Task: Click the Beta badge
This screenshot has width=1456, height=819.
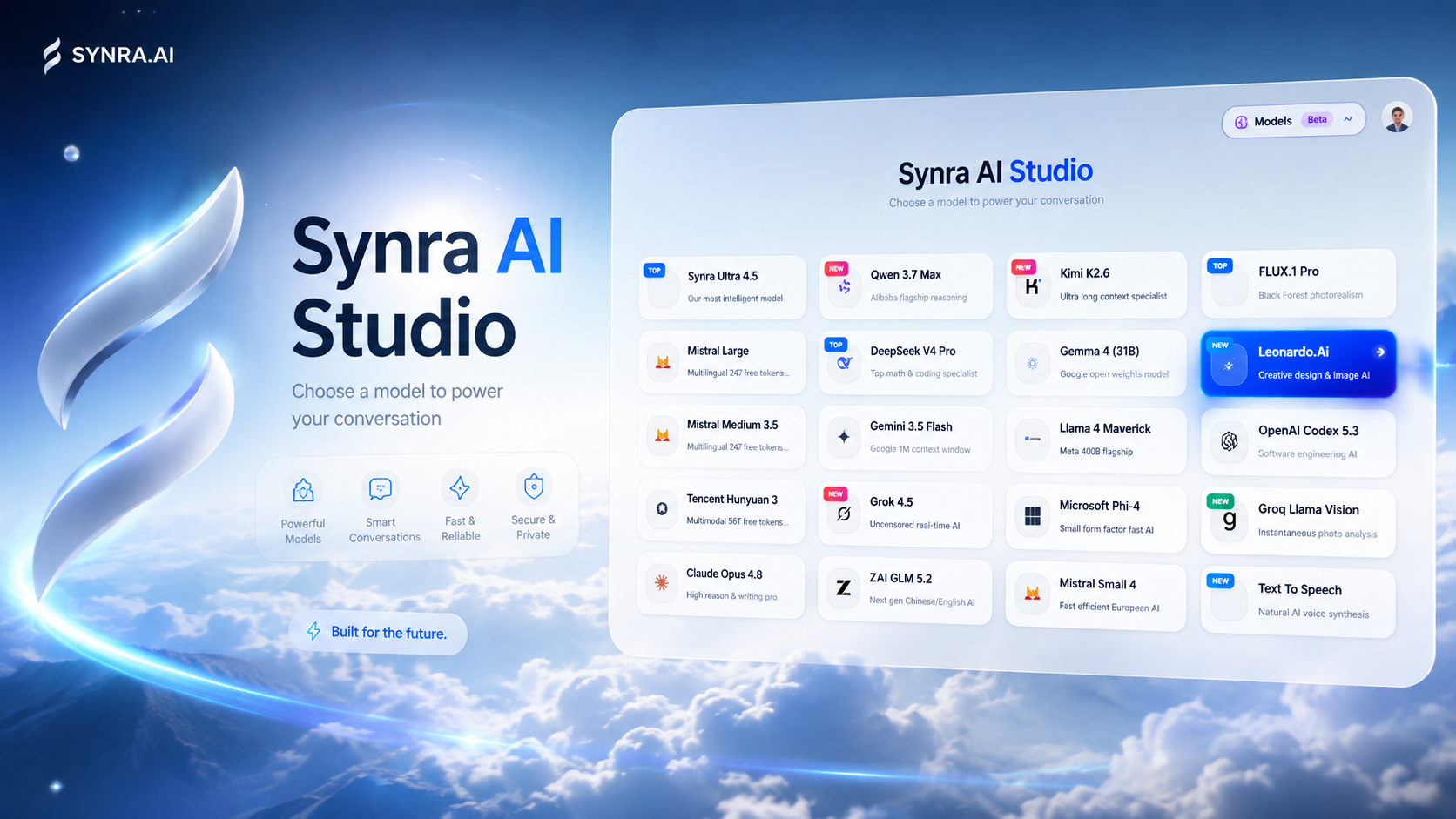Action: tap(1317, 119)
